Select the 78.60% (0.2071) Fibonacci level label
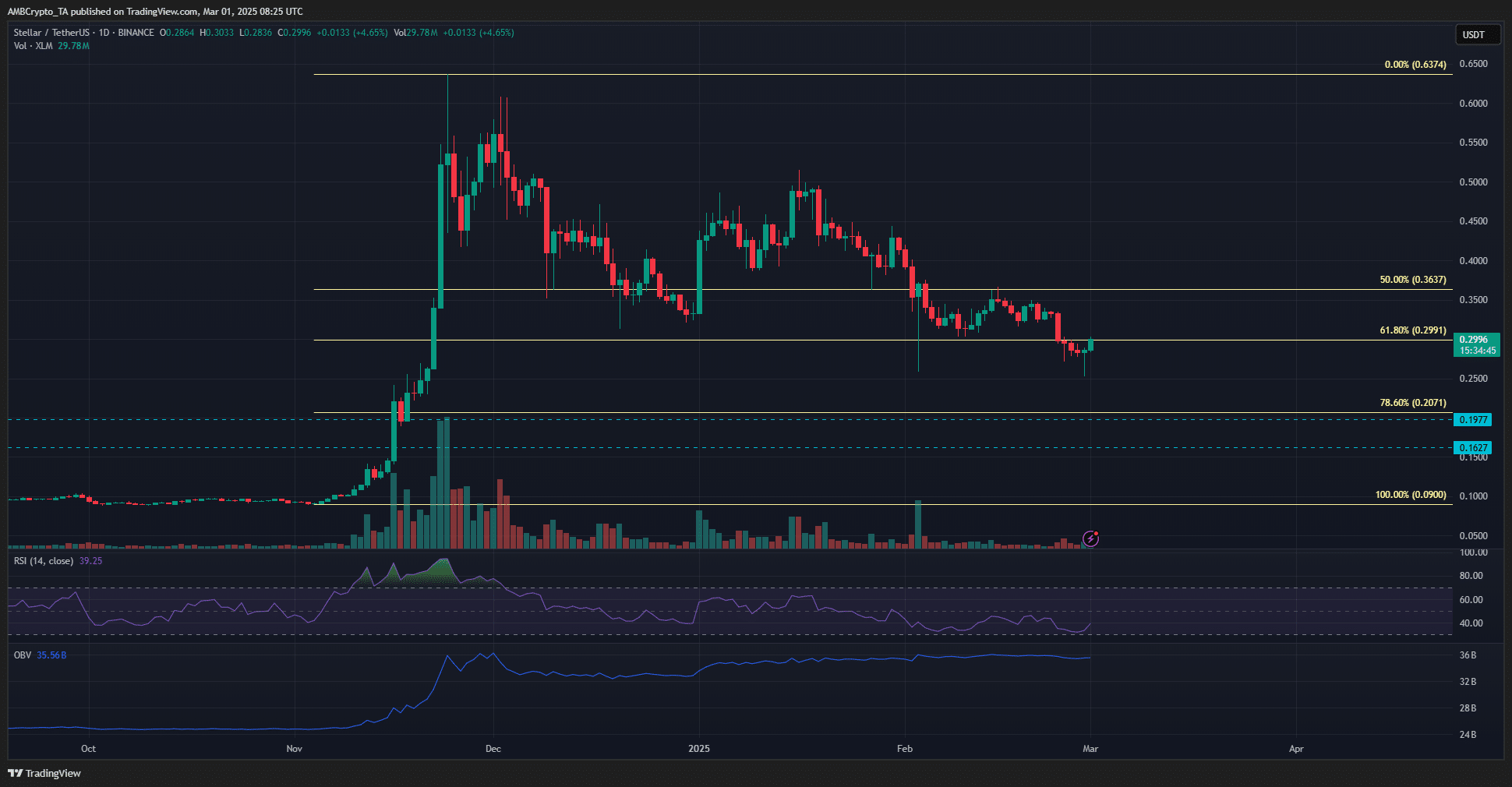Screen dimensions: 1512x787 pyautogui.click(x=1412, y=403)
